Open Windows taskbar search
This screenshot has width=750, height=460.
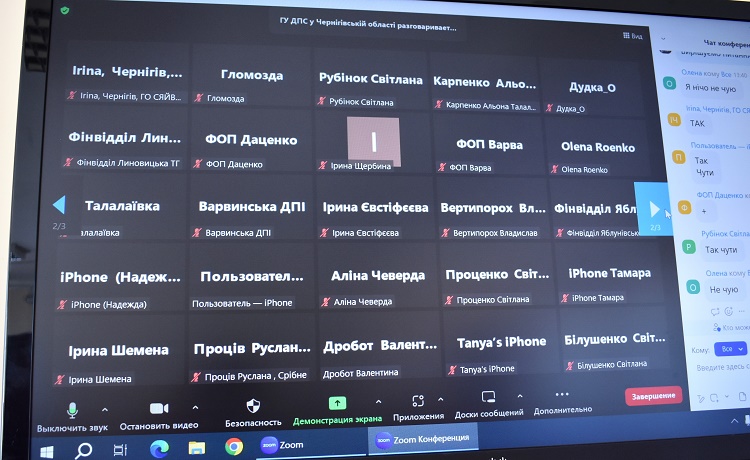84,450
